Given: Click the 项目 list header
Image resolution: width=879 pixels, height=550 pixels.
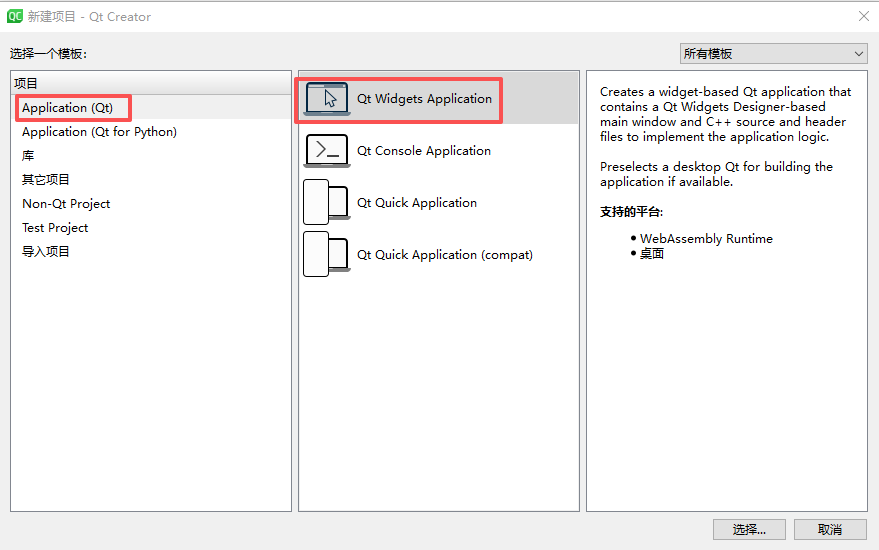Looking at the screenshot, I should point(151,84).
